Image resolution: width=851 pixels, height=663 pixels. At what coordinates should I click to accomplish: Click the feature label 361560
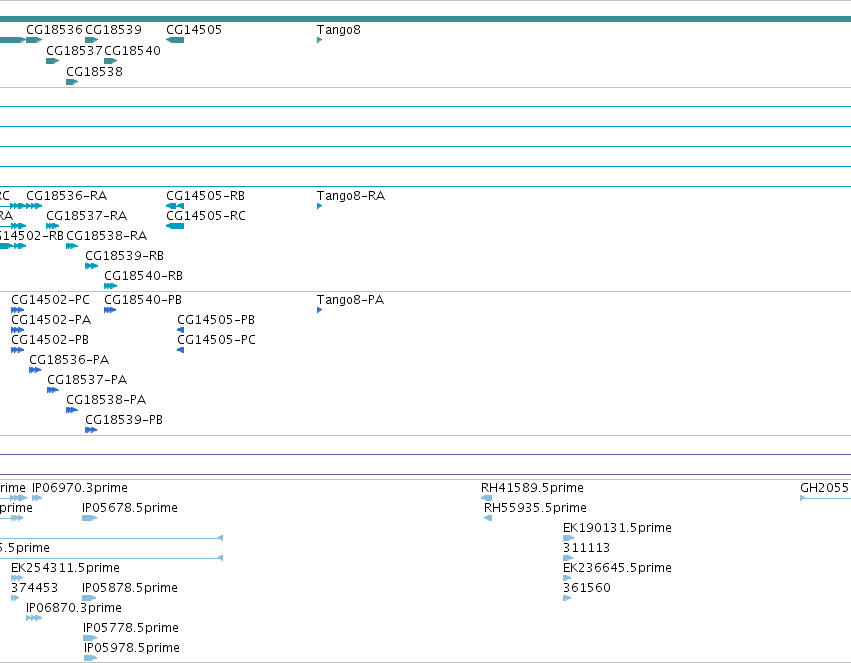click(587, 588)
